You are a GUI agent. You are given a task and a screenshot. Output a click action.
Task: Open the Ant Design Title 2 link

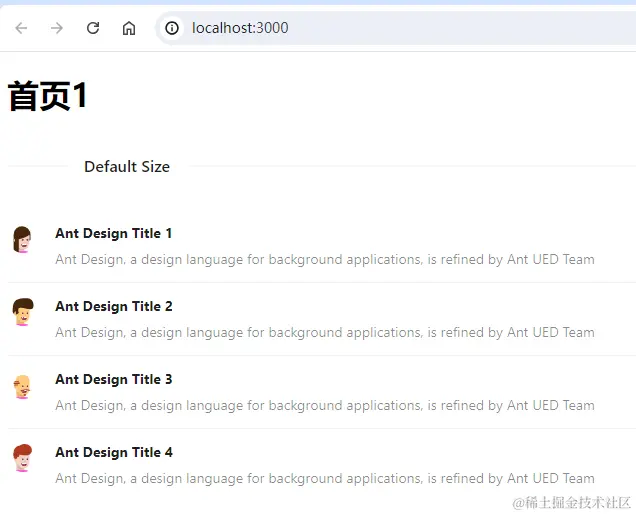tap(114, 307)
